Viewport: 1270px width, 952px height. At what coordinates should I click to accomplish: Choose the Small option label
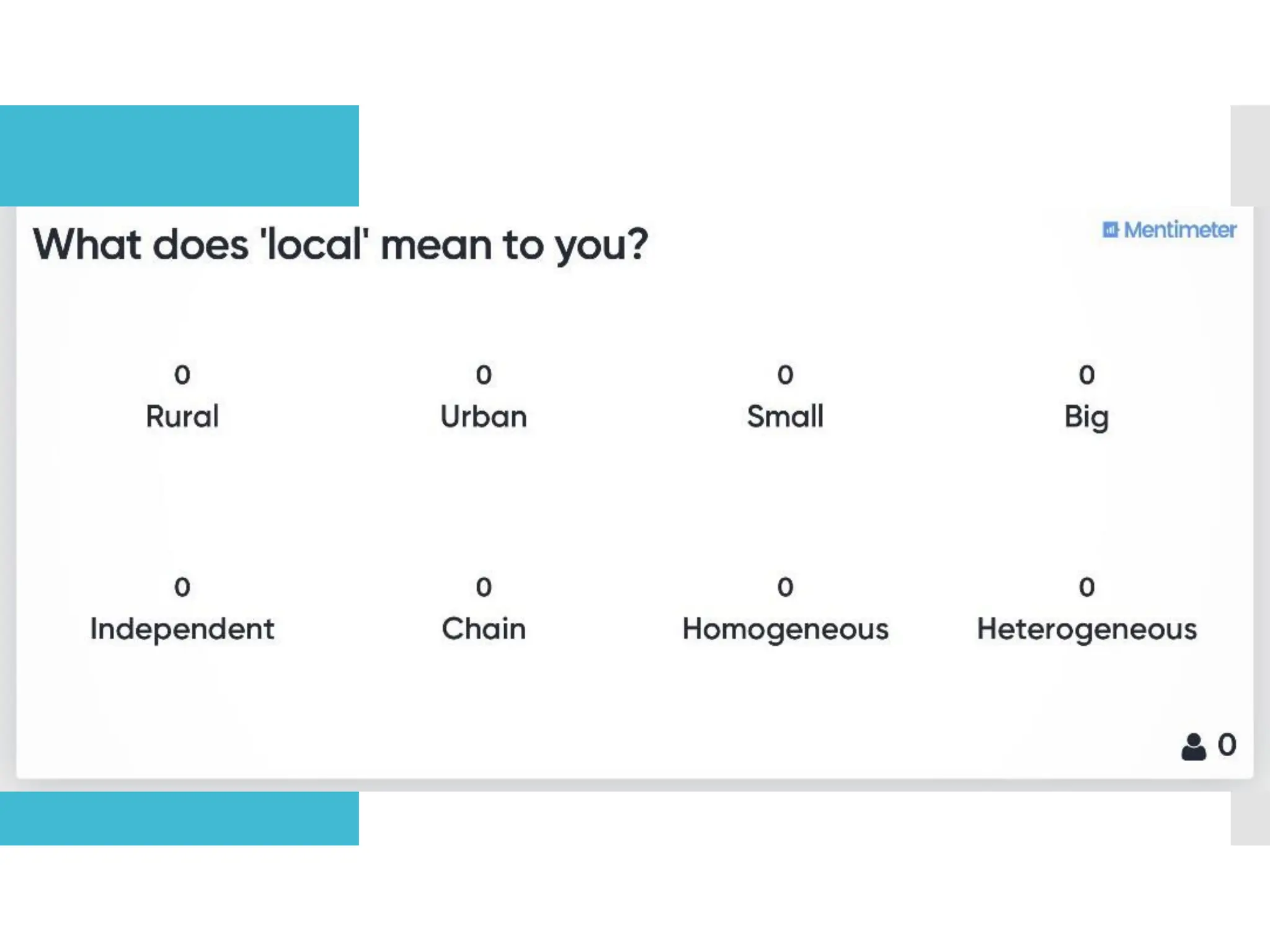tap(785, 416)
